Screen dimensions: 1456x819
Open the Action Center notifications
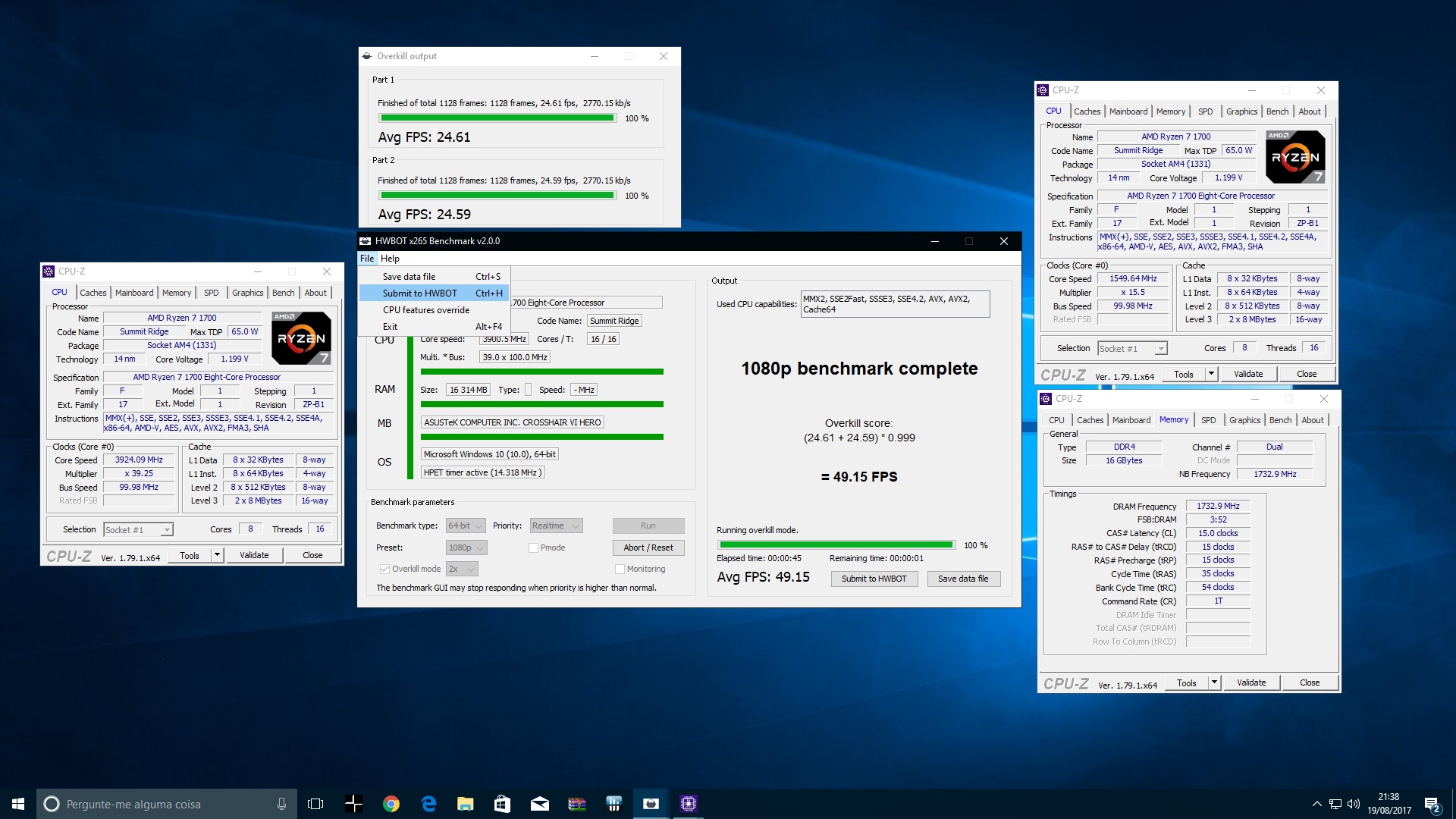tap(1432, 804)
